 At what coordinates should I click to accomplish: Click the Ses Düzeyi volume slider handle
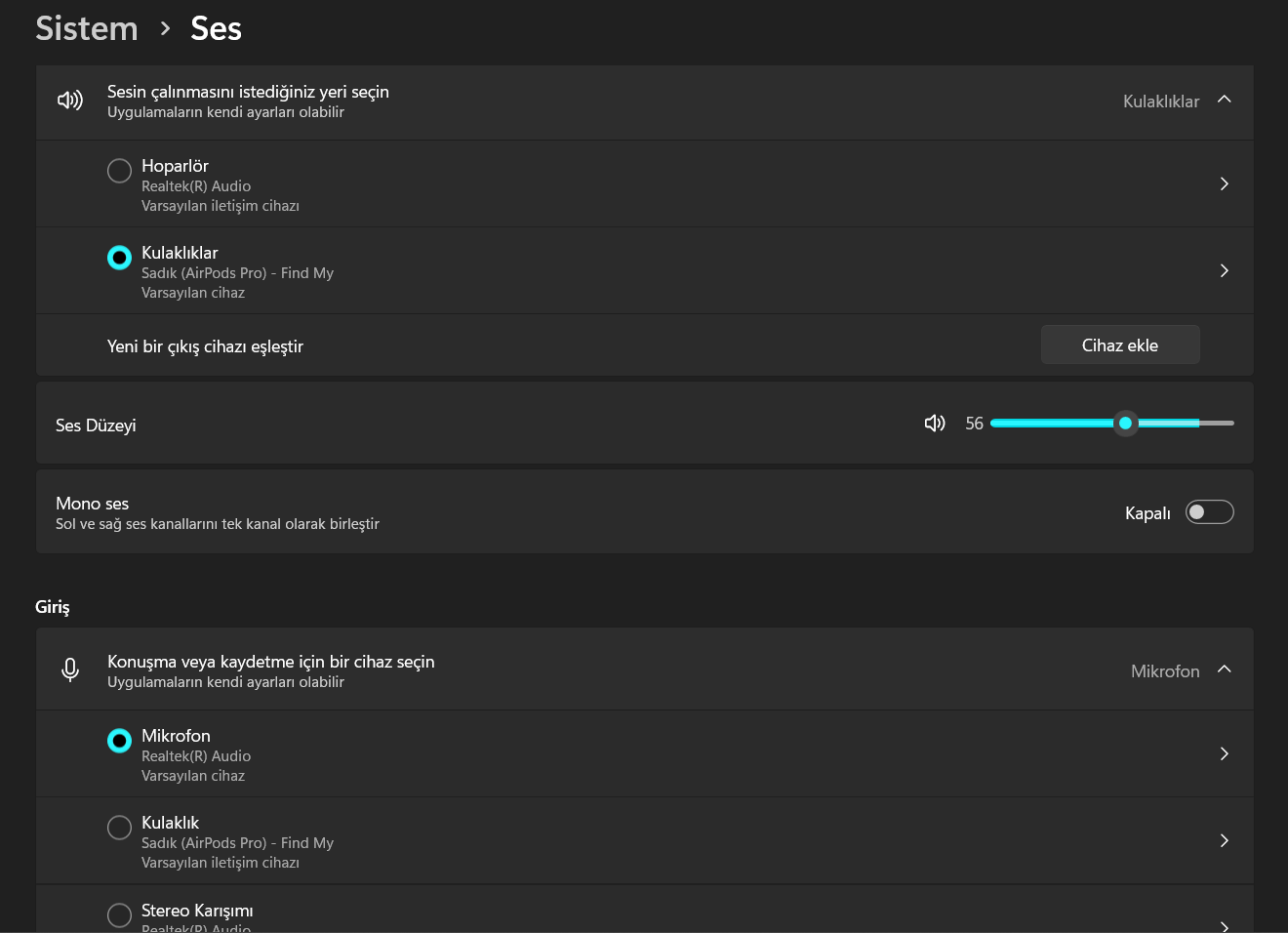[1125, 424]
